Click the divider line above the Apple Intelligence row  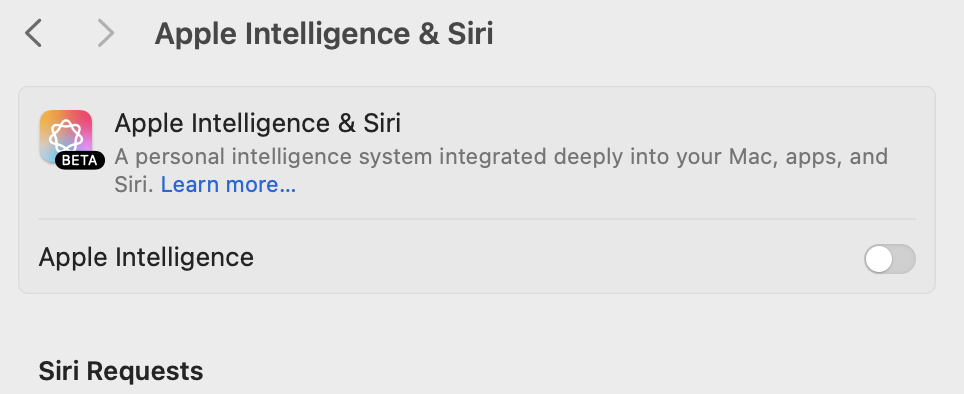tap(477, 218)
